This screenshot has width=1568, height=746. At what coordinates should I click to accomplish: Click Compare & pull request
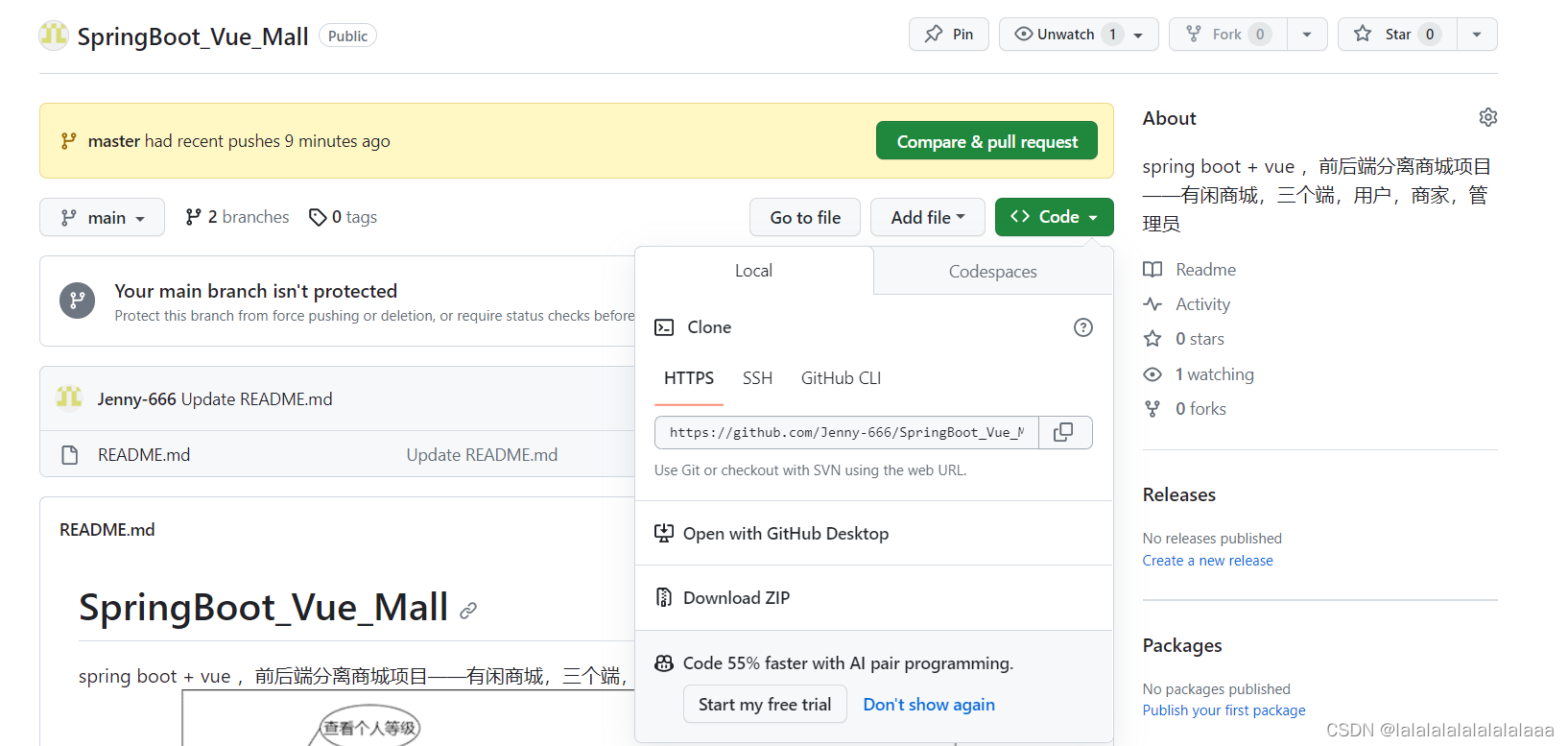pyautogui.click(x=986, y=141)
